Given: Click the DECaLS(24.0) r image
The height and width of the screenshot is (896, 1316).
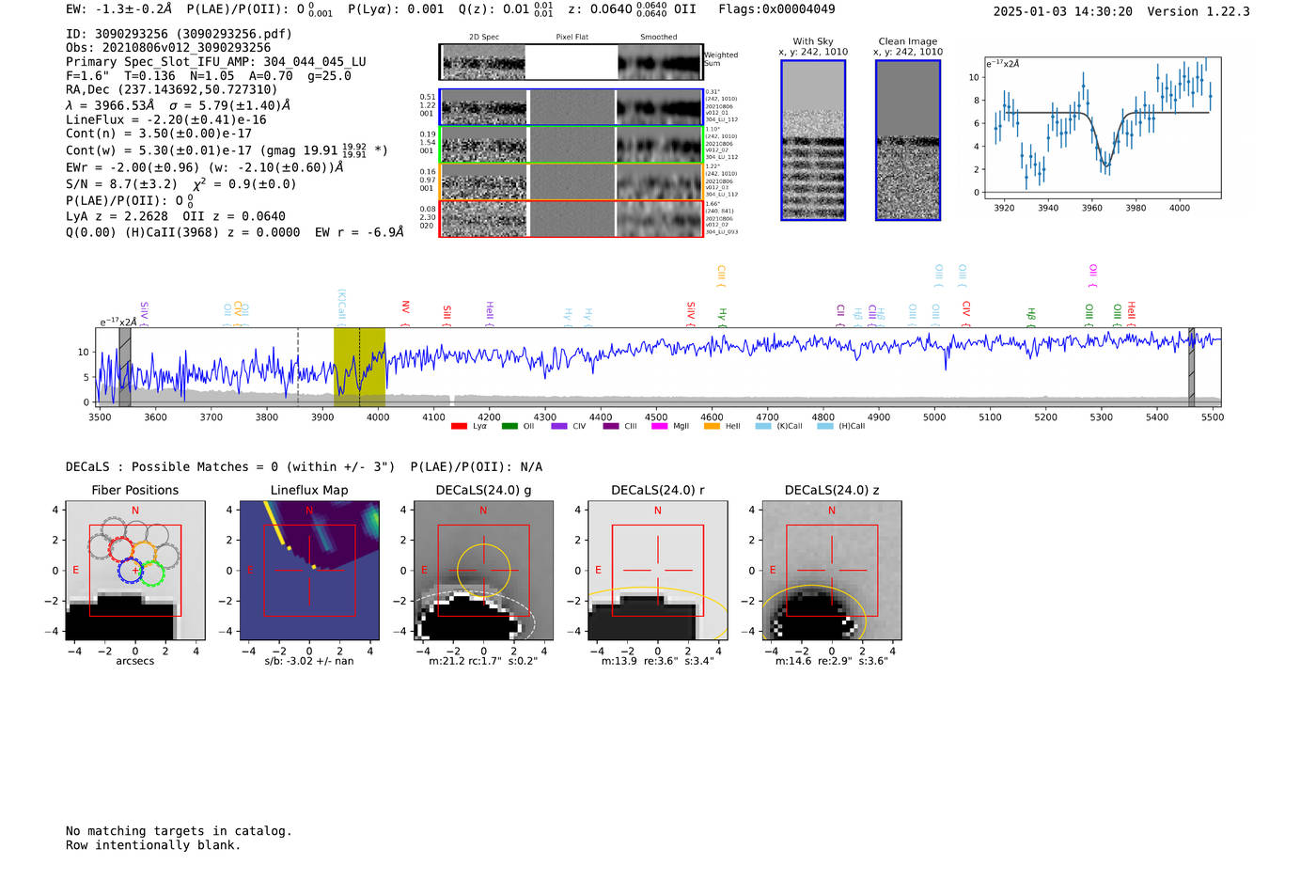Looking at the screenshot, I should point(657,571).
